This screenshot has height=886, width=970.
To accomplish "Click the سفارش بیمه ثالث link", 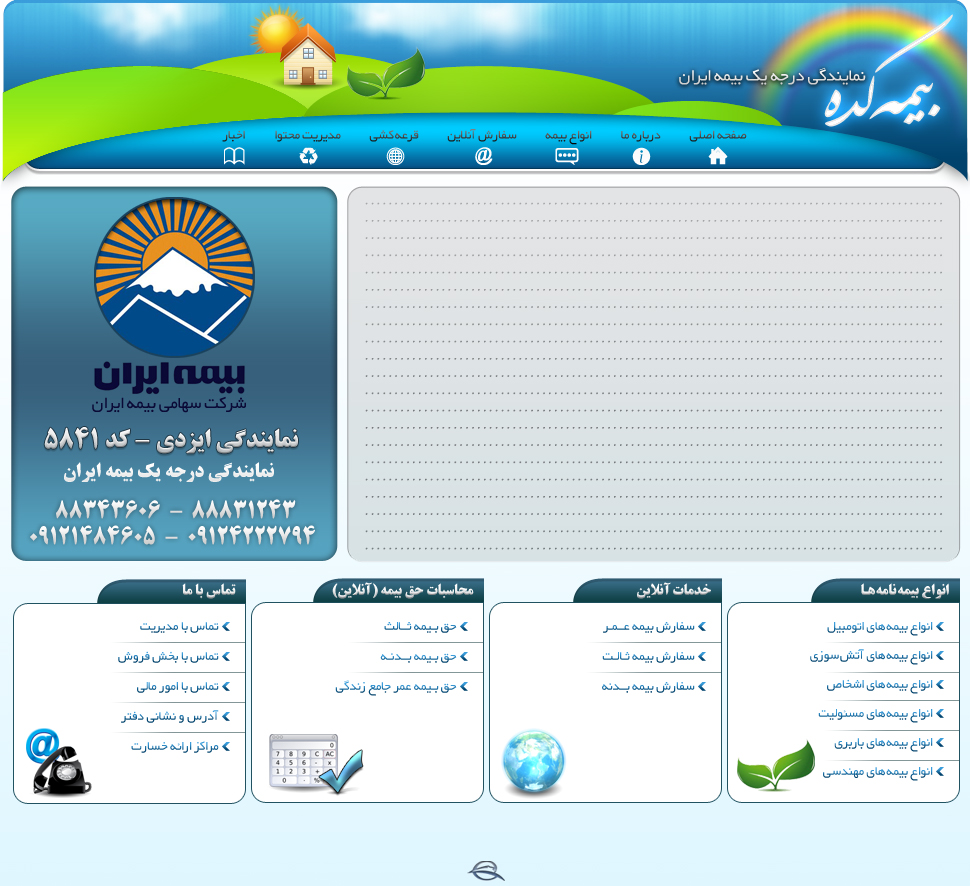I will (x=648, y=656).
